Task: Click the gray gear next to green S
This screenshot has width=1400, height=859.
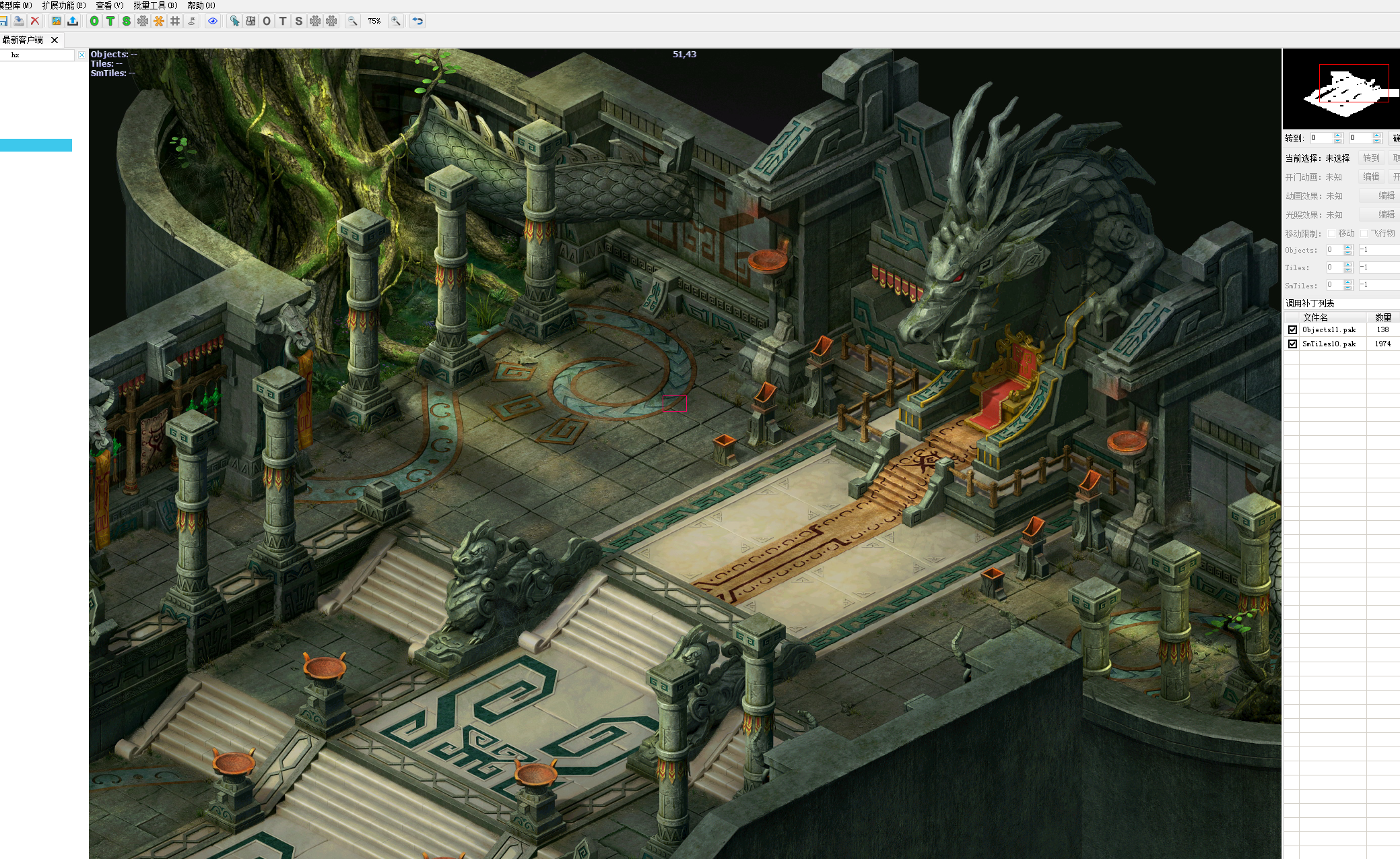Action: [x=143, y=21]
